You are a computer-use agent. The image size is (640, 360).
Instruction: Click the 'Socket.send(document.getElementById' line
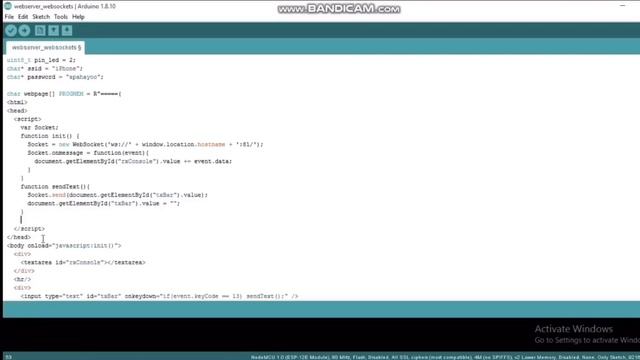click(118, 195)
